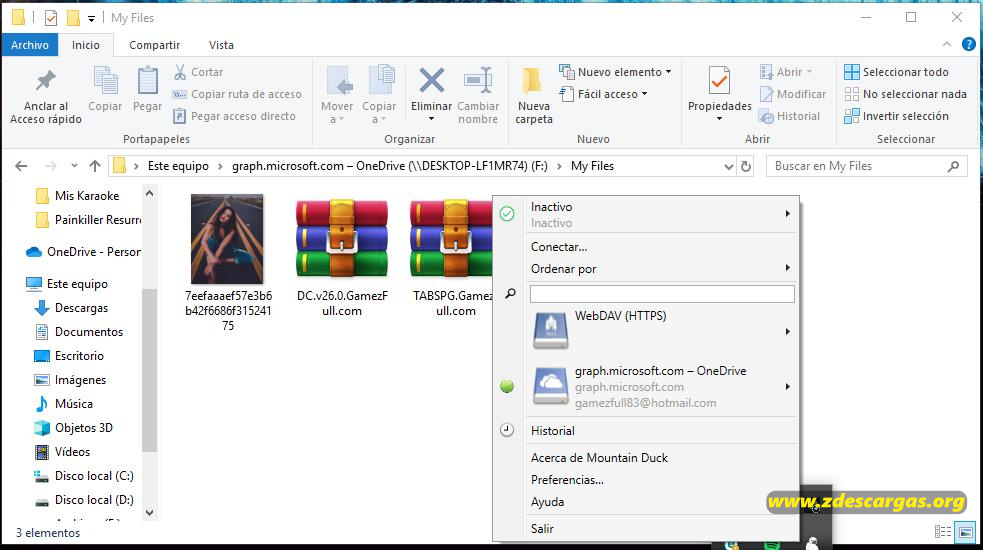Click the Mover a icon

(339, 81)
